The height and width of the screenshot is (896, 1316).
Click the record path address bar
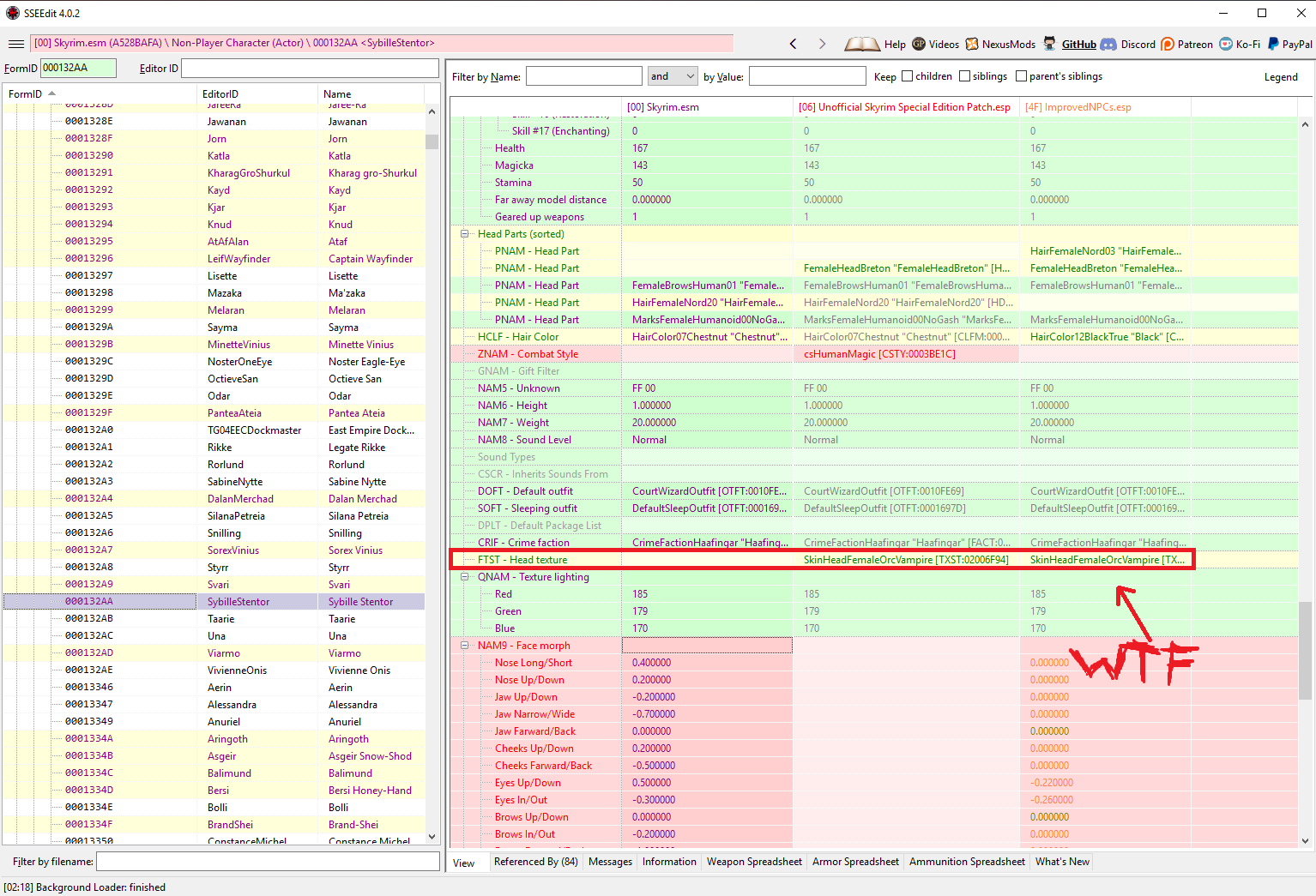[x=382, y=43]
